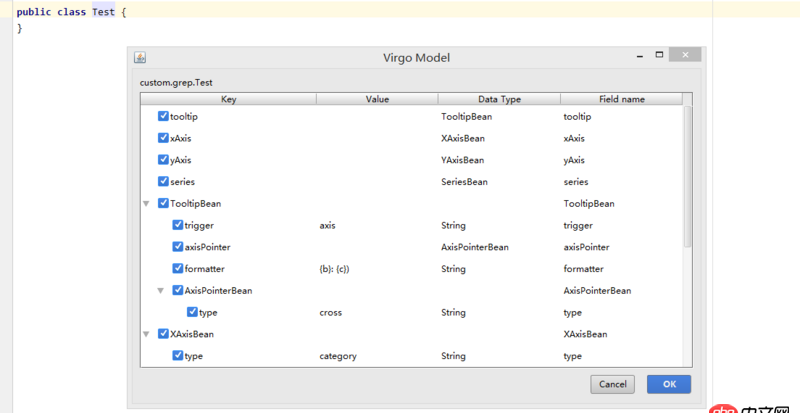
Task: Click the Cancel button
Action: [x=612, y=384]
